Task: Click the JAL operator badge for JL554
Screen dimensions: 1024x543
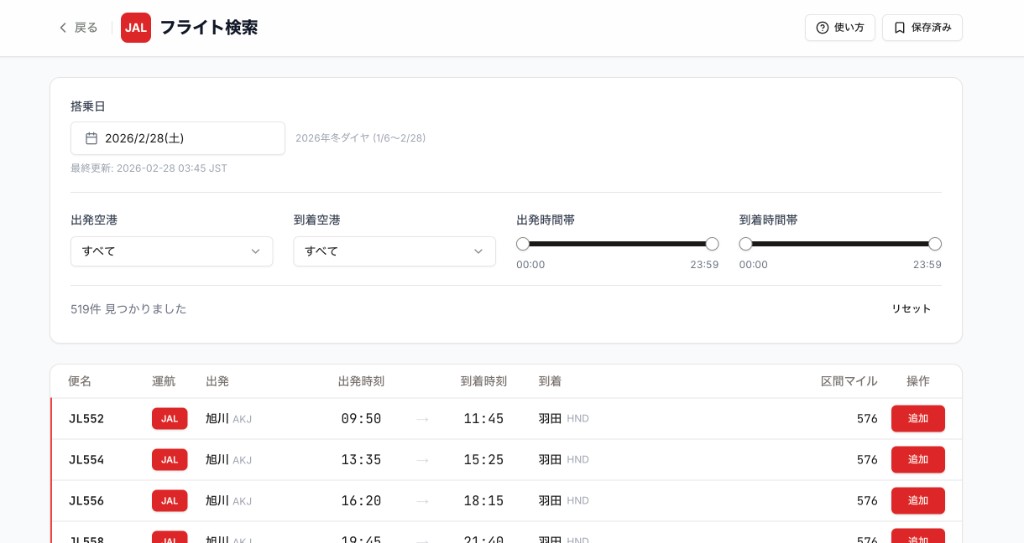Action: [x=169, y=460]
